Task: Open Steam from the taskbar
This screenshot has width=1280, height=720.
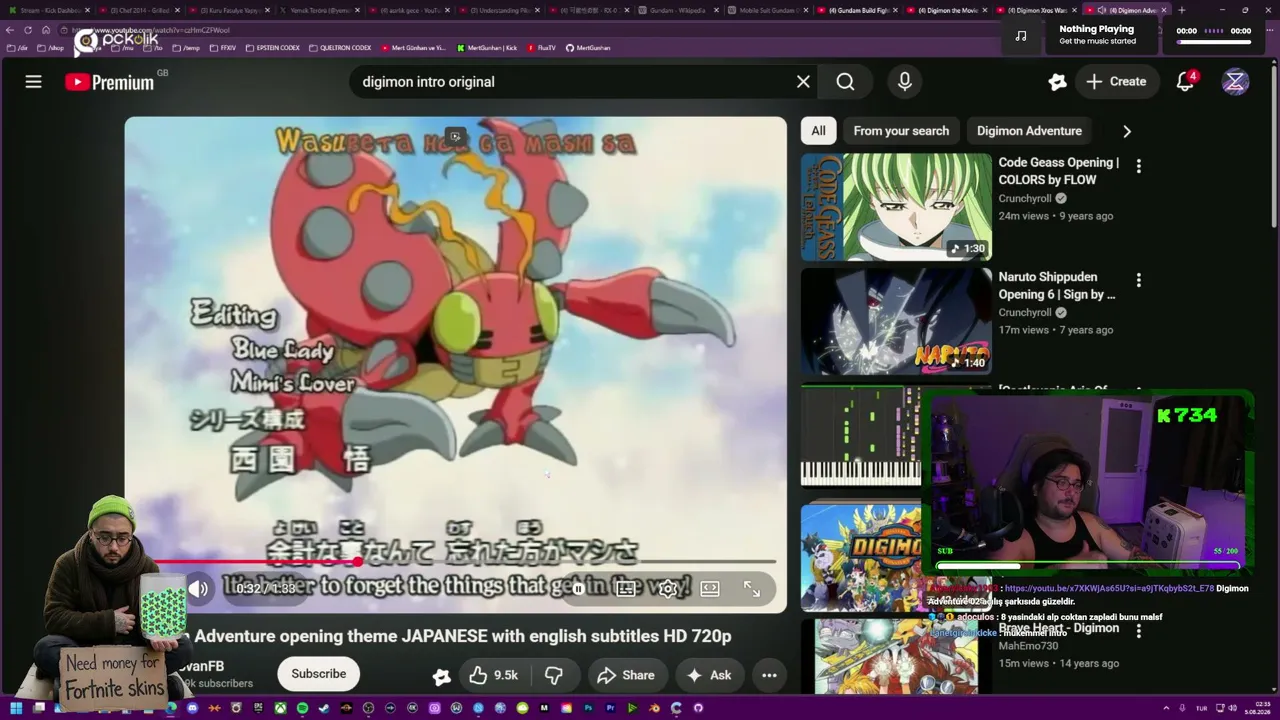Action: (324, 708)
